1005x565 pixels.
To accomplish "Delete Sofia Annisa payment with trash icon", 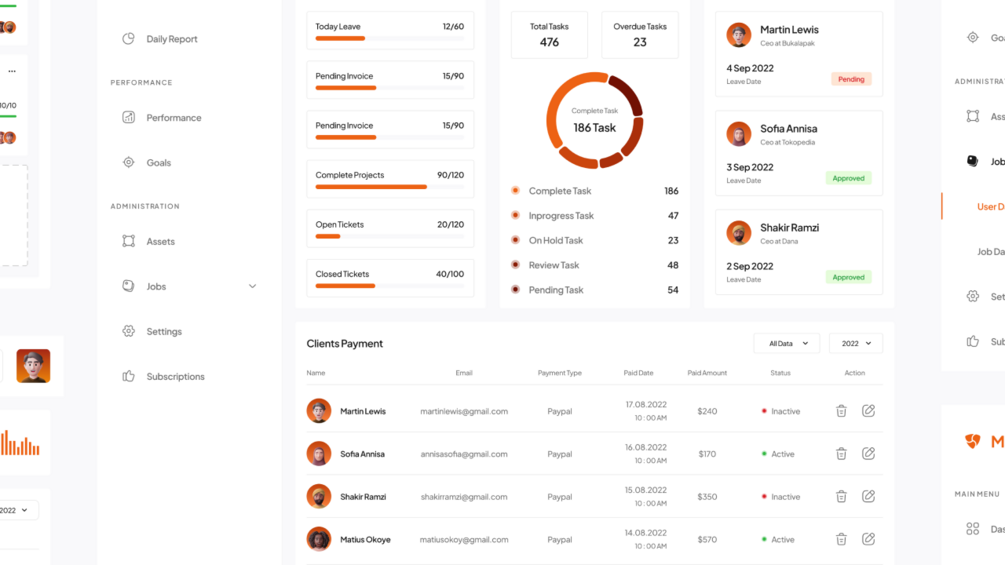I will [842, 454].
